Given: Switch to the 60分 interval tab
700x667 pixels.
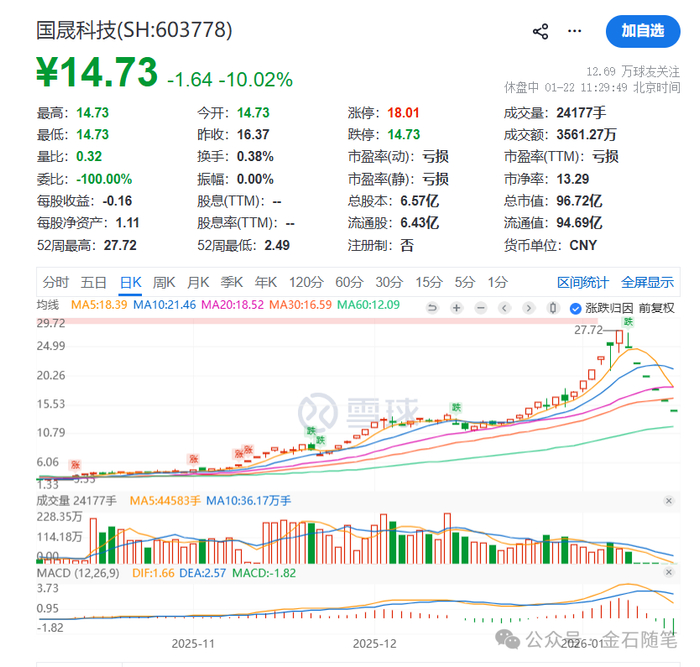Looking at the screenshot, I should coord(350,282).
